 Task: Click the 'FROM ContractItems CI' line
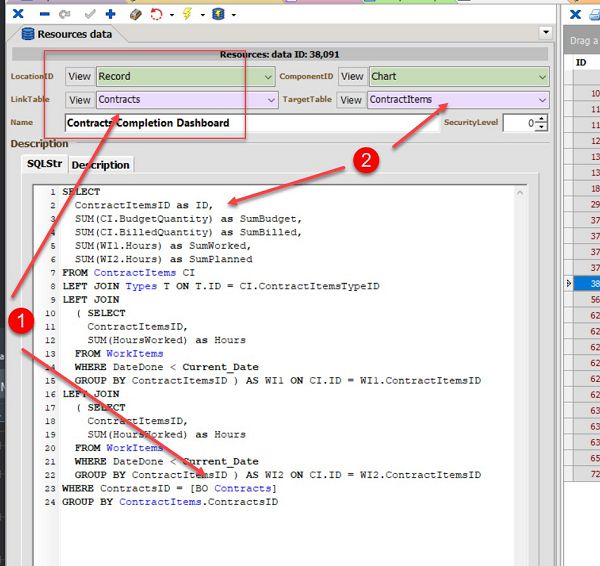(129, 273)
